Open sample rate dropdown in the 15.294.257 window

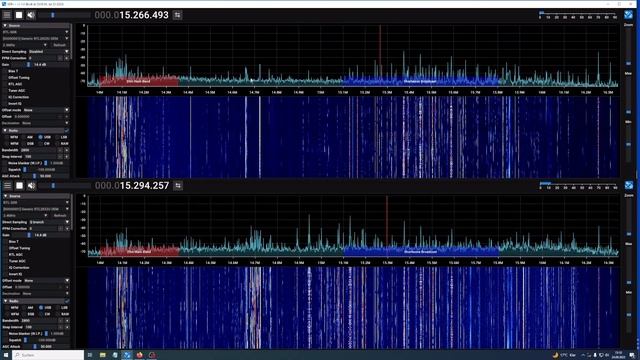coord(25,216)
